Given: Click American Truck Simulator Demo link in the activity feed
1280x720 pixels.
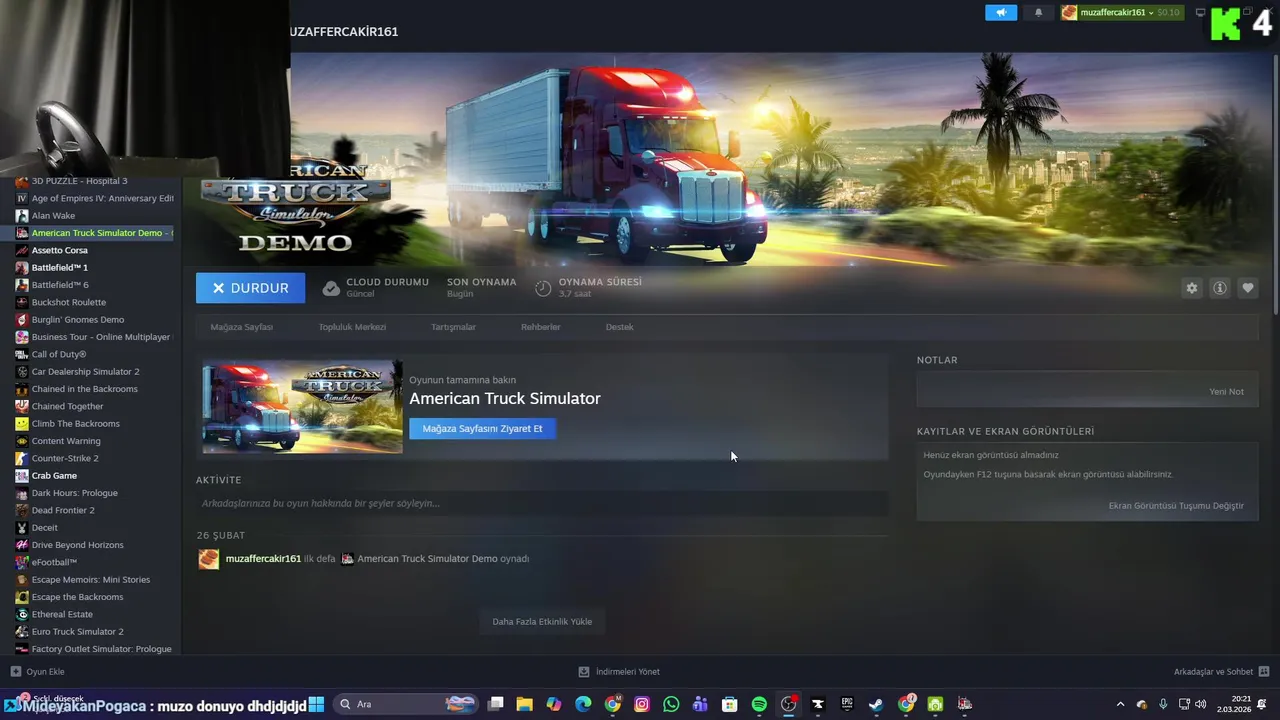Looking at the screenshot, I should tap(427, 559).
